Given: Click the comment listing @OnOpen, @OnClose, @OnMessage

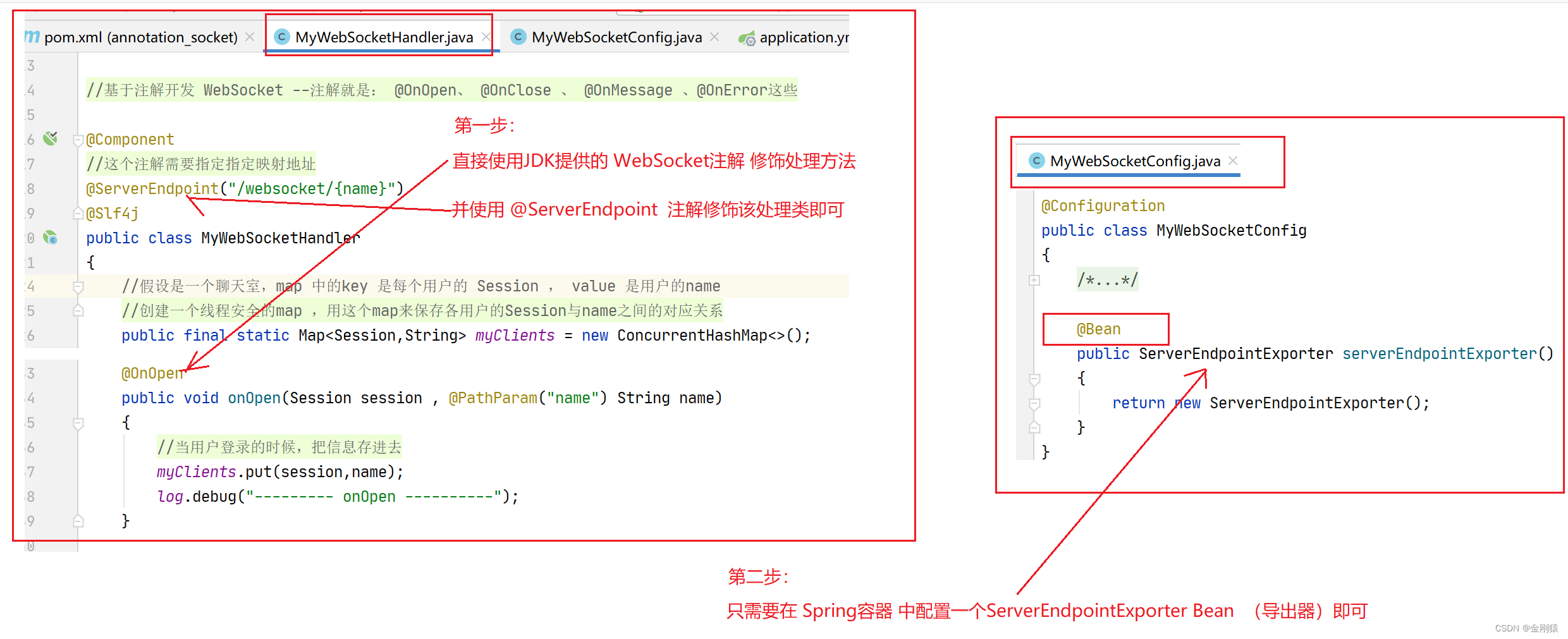Looking at the screenshot, I should tap(442, 90).
